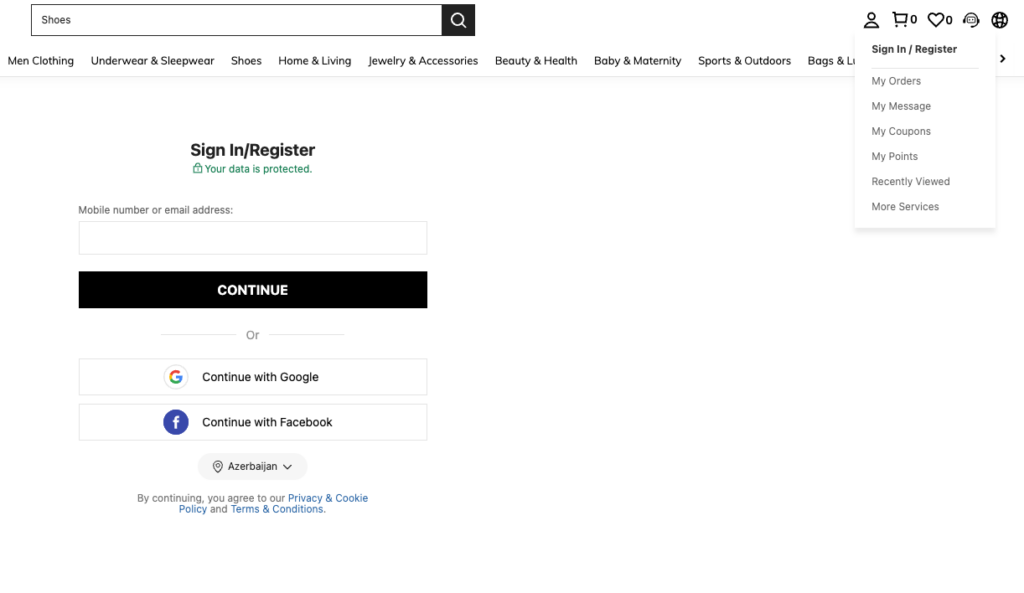Open the Shoes category tab
Viewport: 1024px width, 593px height.
coord(246,61)
